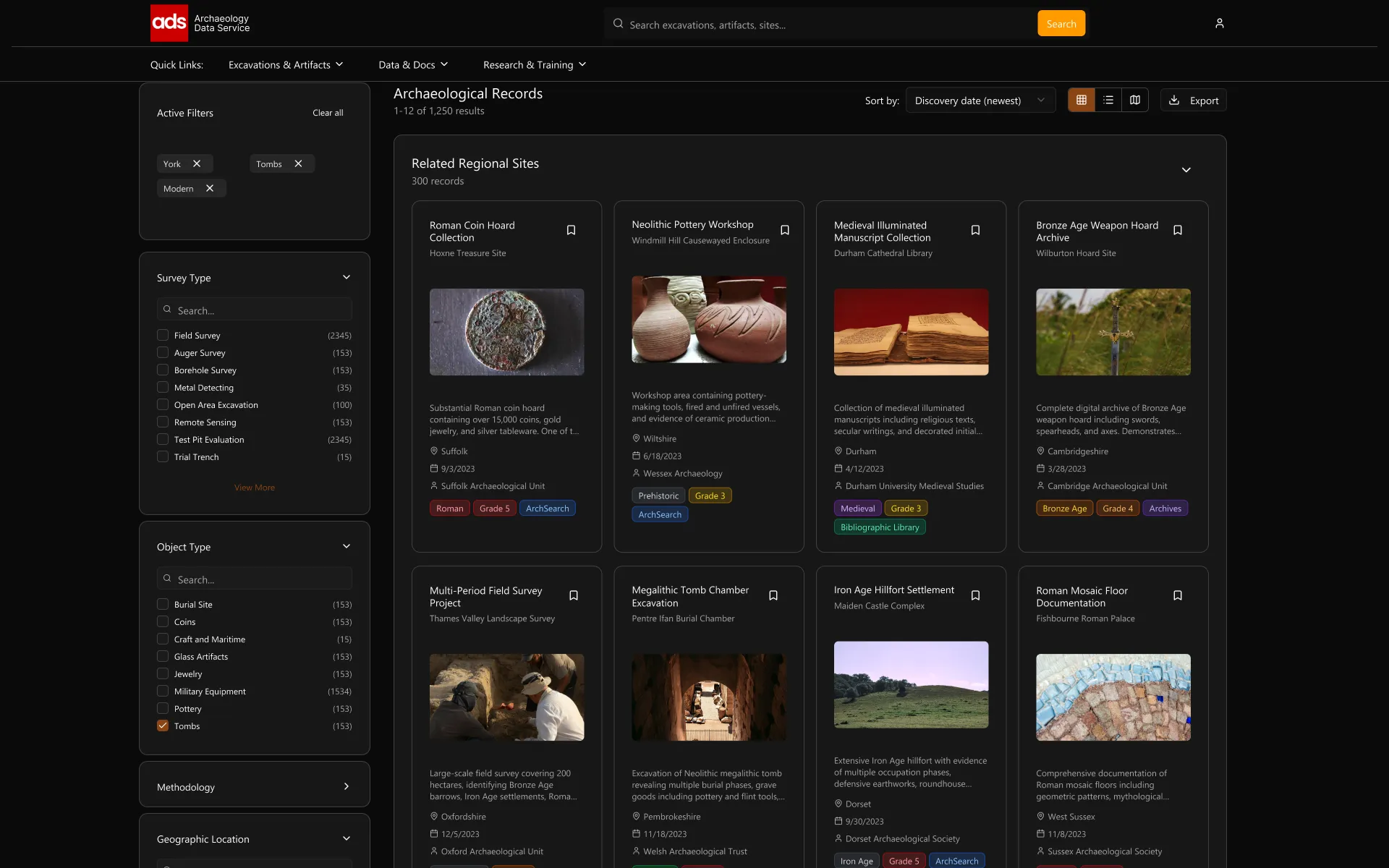Image resolution: width=1389 pixels, height=868 pixels.
Task: Check the Coins object type
Action: click(x=163, y=621)
